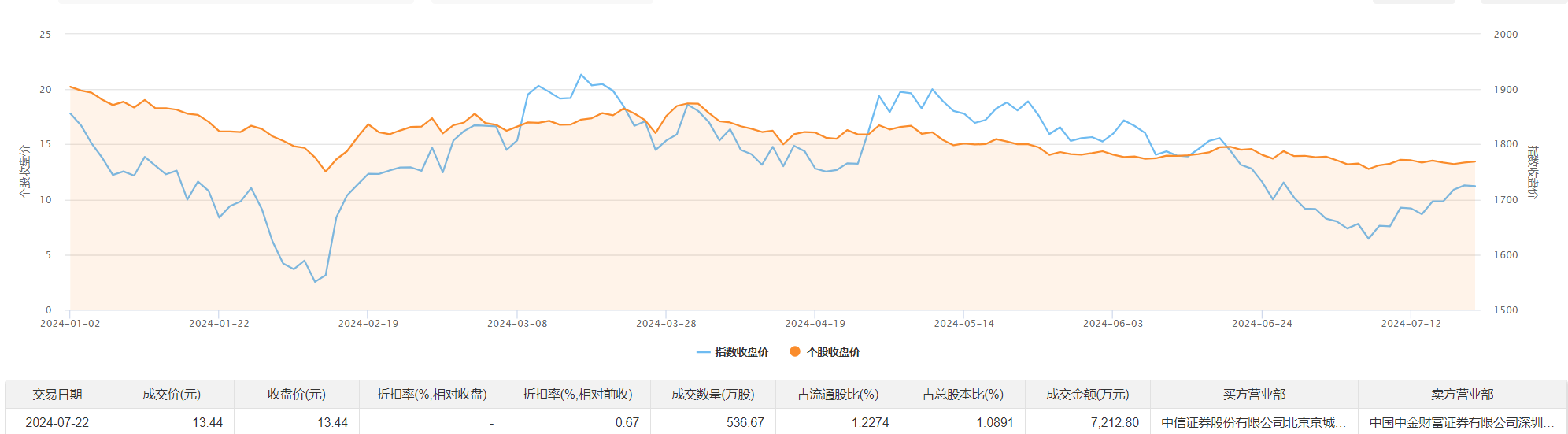The width and height of the screenshot is (1568, 434).
Task: Click the 卖方营业部 column header
Action: (1462, 395)
